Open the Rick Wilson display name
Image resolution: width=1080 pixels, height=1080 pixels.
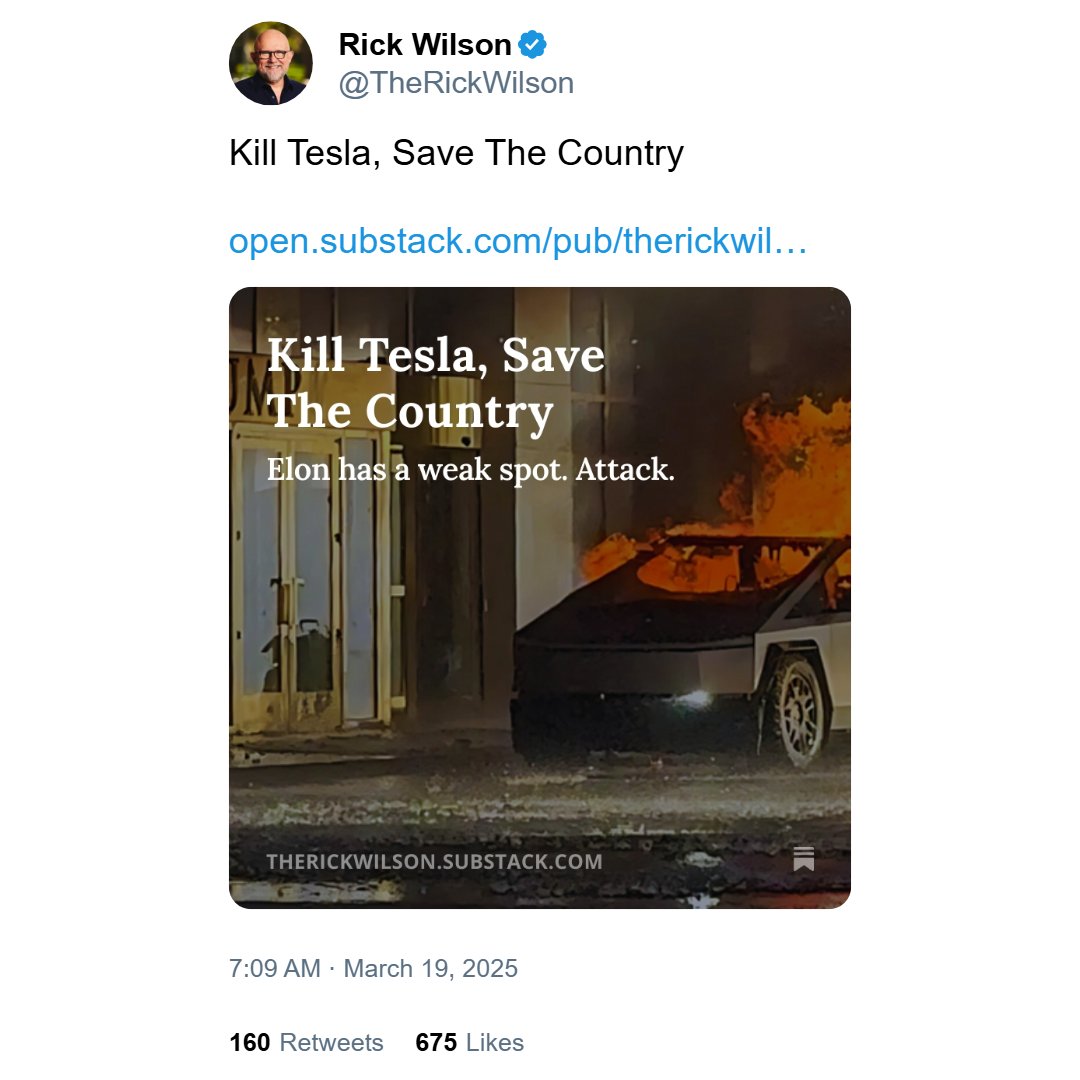(x=425, y=45)
